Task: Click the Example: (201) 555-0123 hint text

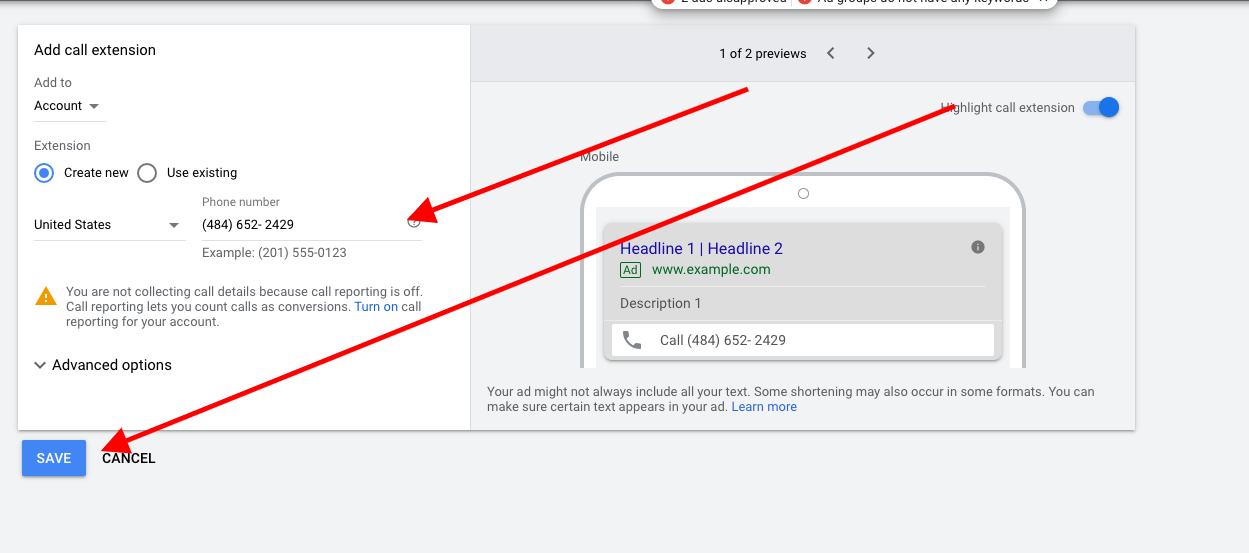Action: [x=274, y=253]
